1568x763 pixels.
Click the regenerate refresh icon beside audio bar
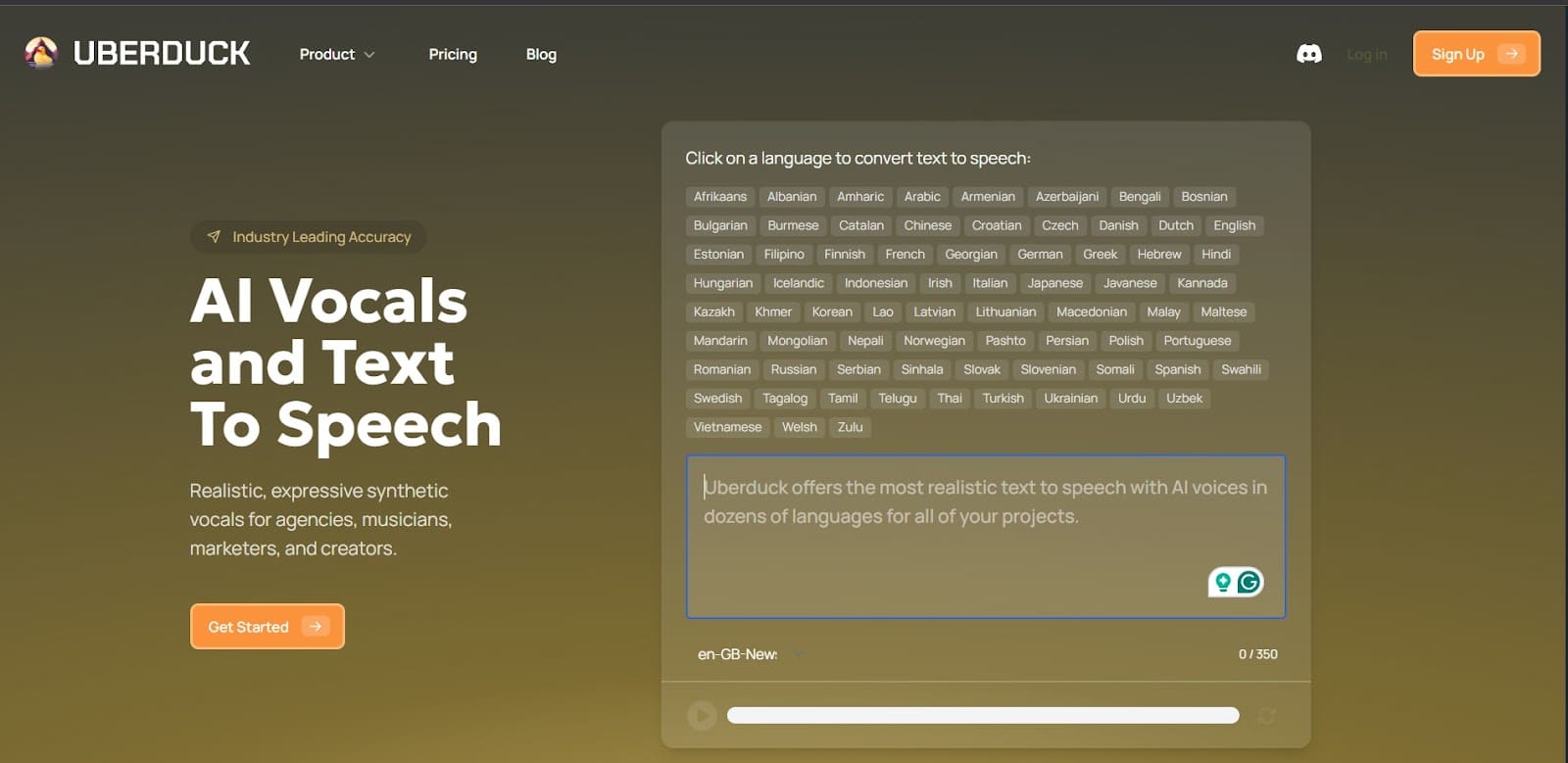coord(1266,716)
